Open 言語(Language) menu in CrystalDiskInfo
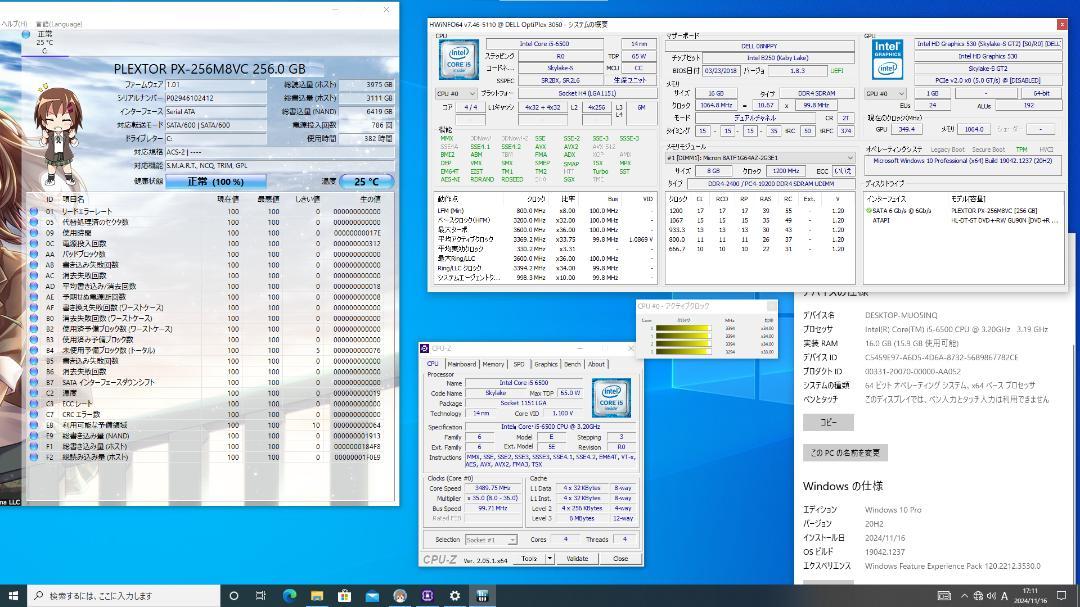1080x607 pixels. point(59,24)
